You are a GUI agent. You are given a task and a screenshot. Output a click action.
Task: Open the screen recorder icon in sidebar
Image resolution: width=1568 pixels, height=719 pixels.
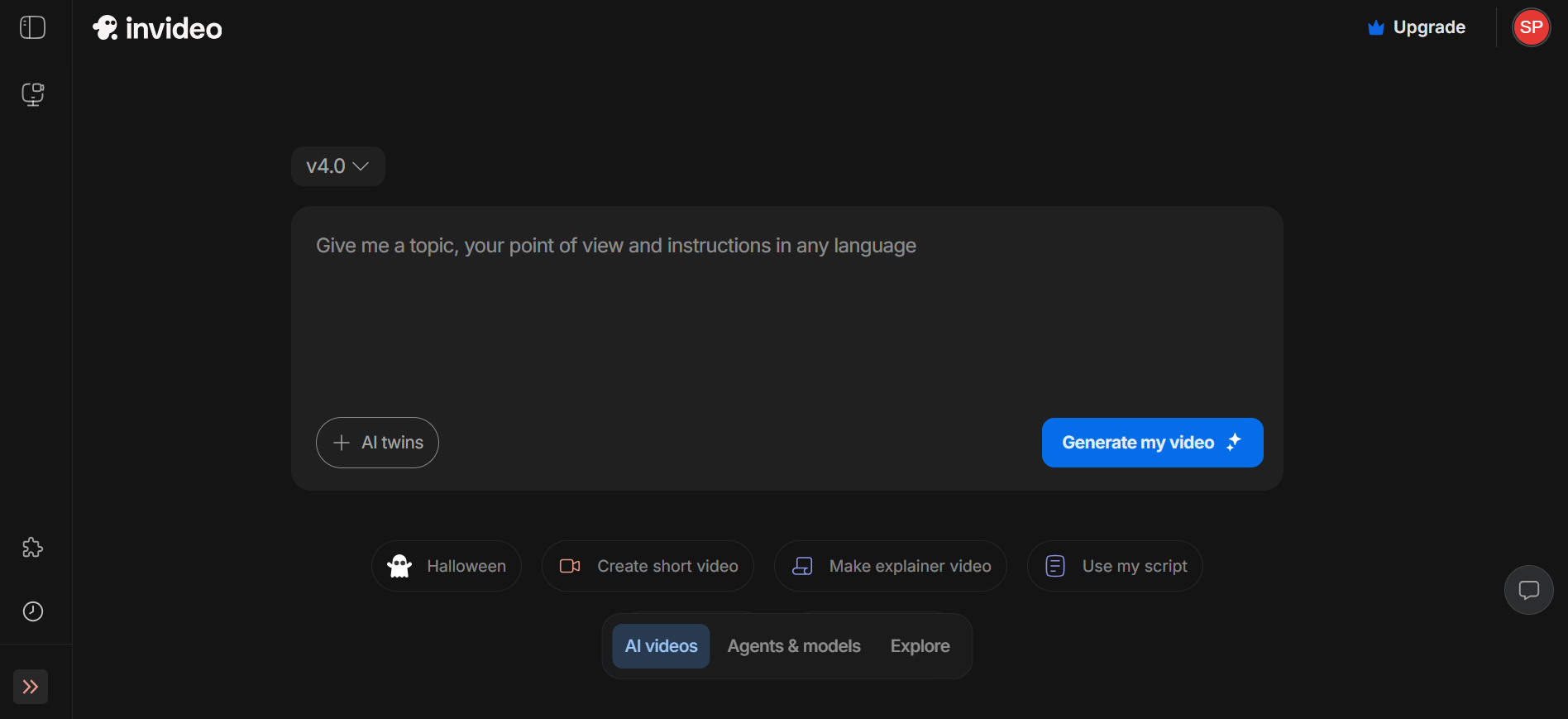point(32,94)
